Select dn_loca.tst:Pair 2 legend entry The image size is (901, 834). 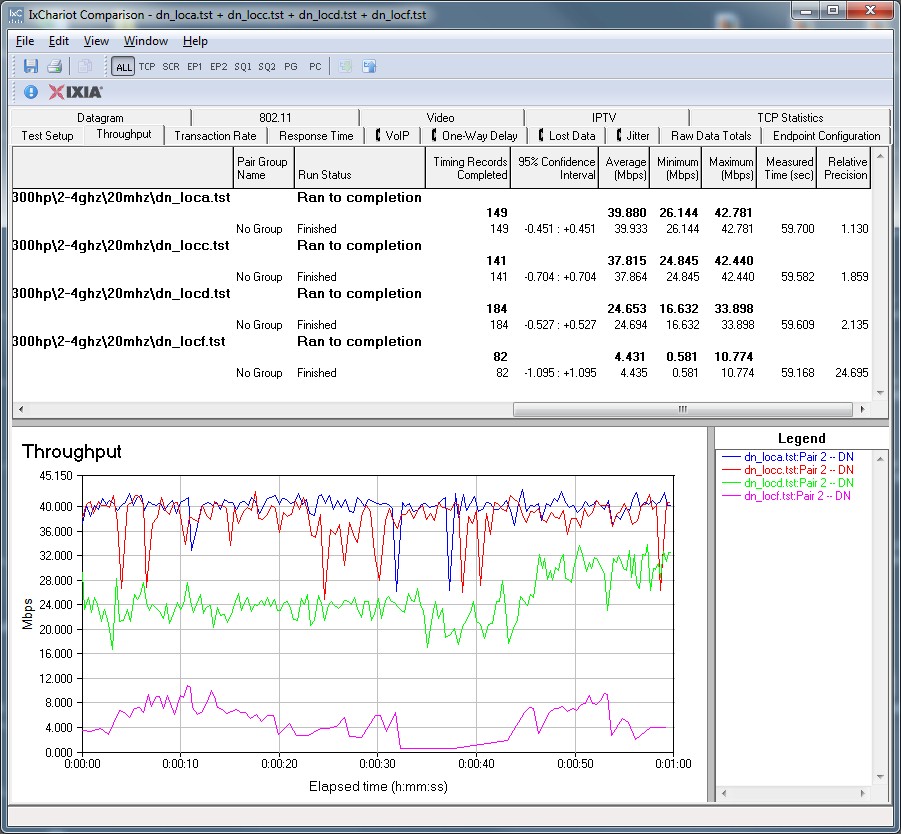[788, 457]
